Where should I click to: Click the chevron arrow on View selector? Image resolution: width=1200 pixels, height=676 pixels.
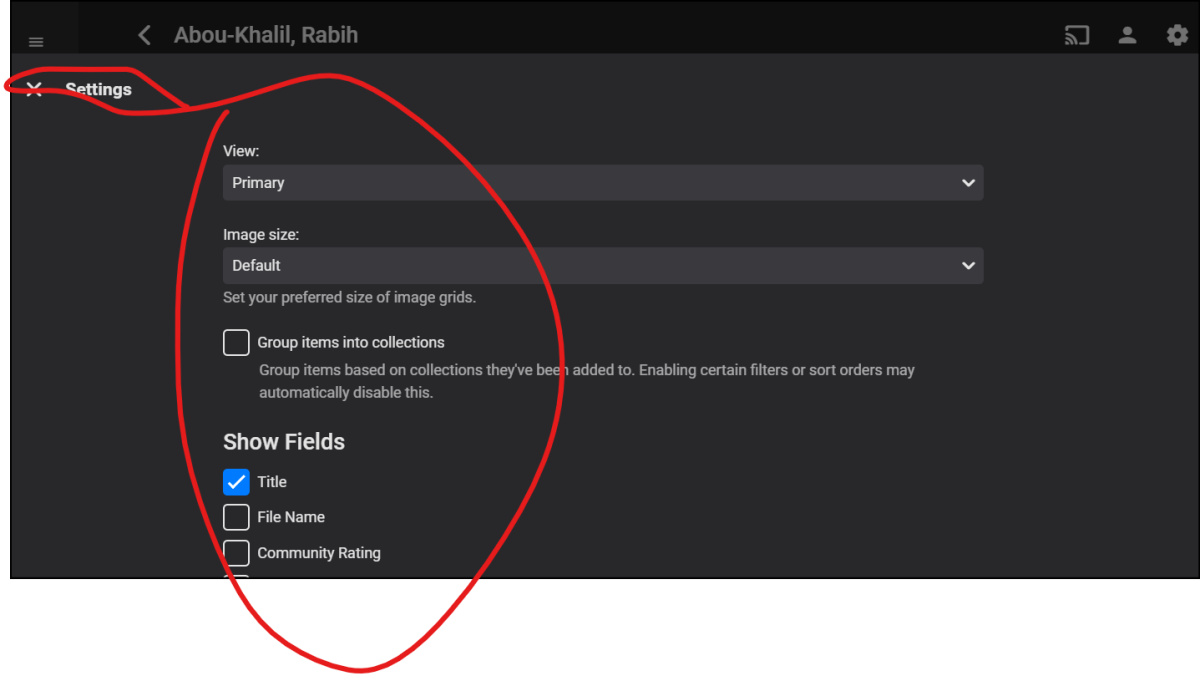coord(967,183)
